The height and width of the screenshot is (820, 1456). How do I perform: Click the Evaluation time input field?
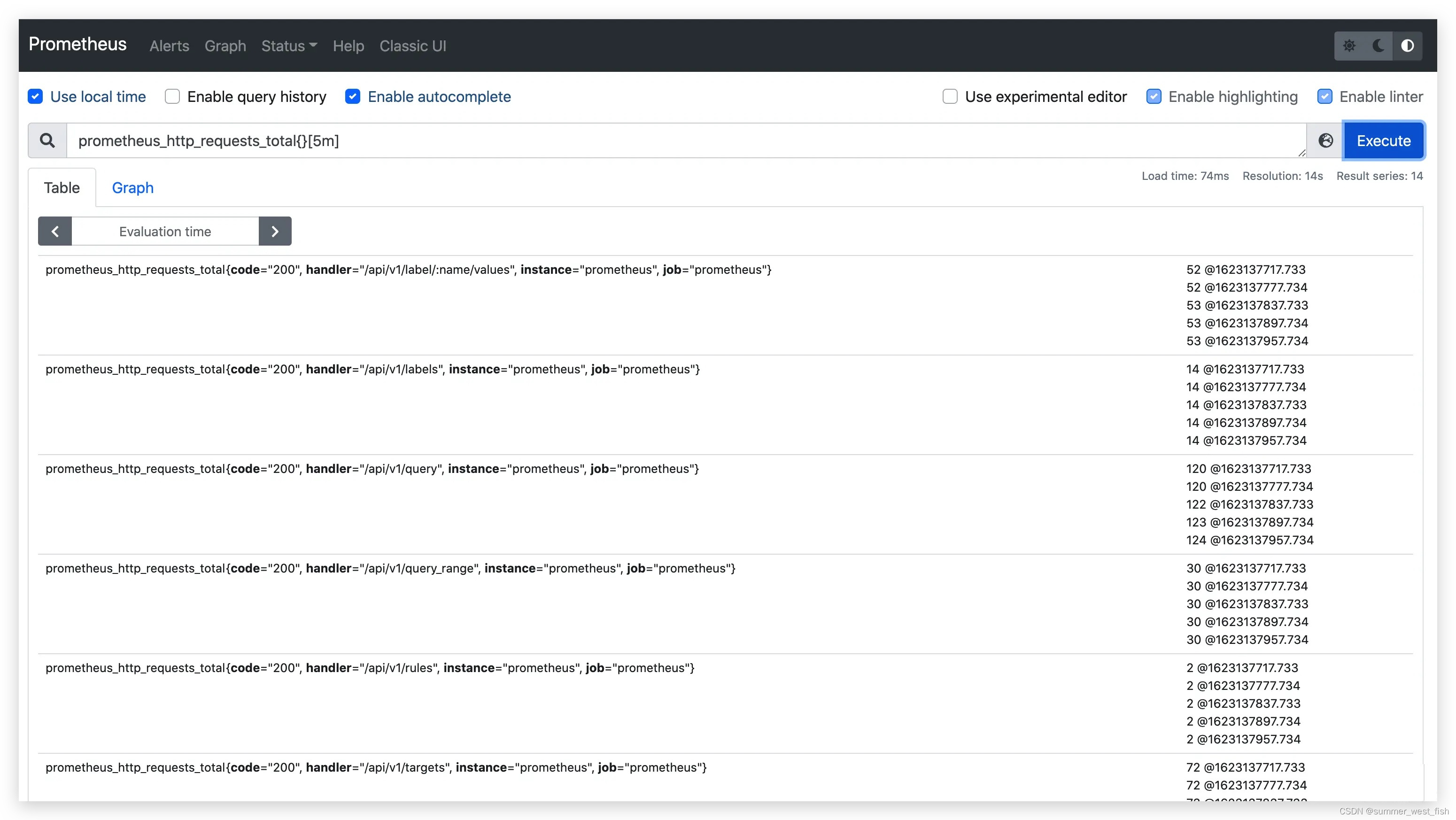[x=165, y=231]
